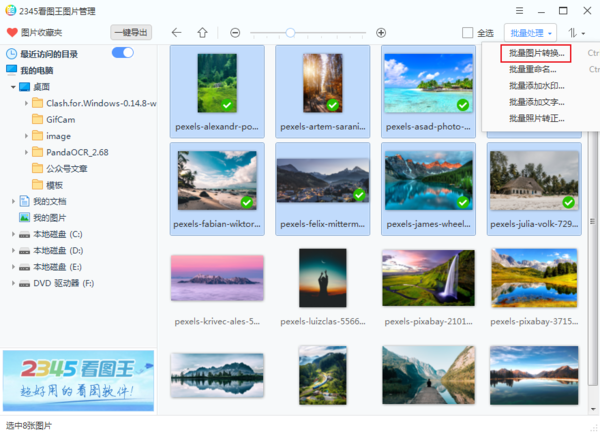Viewport: 600px width, 434px height.
Task: Deselect the pexels-asad-photo checkmark
Action: 463,105
